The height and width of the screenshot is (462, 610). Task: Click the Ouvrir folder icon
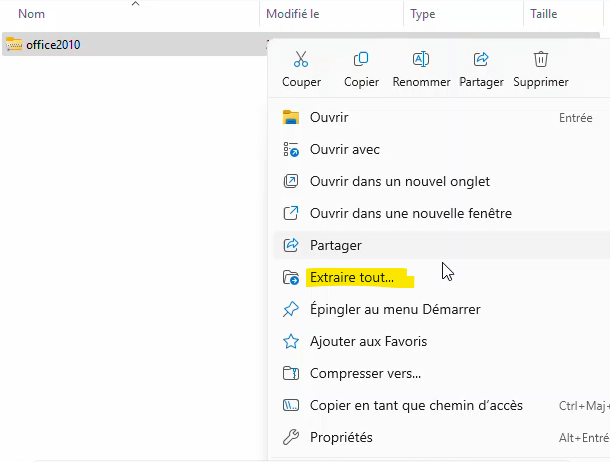[x=291, y=117]
